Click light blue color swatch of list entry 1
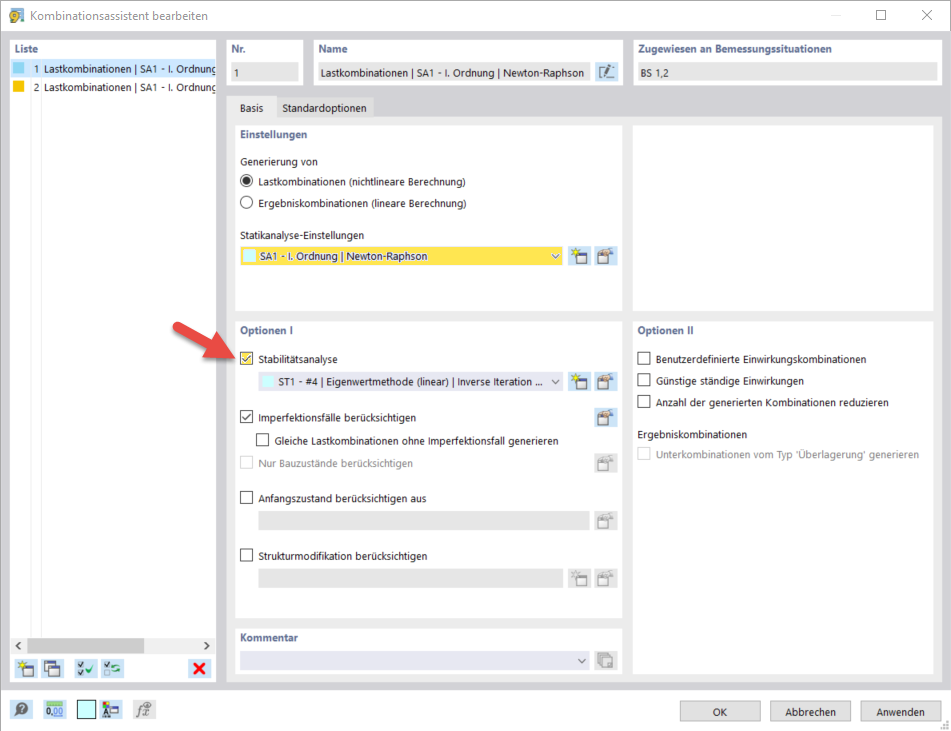This screenshot has width=951, height=731. pyautogui.click(x=19, y=68)
